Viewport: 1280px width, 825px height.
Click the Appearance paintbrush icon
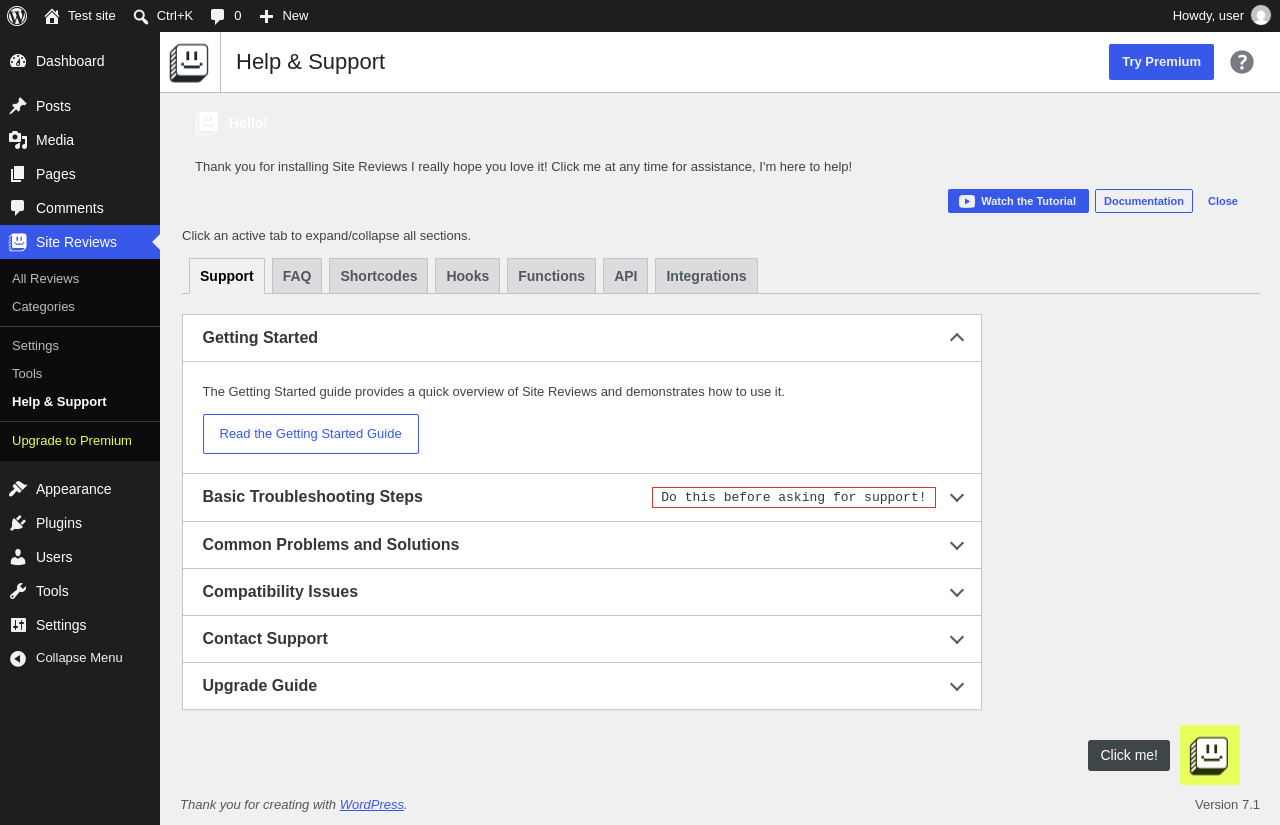(x=18, y=489)
